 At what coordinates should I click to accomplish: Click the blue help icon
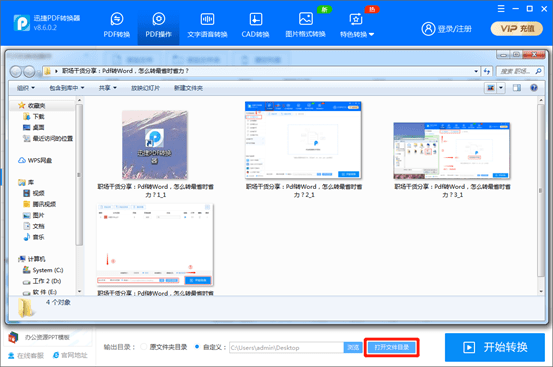tap(534, 88)
